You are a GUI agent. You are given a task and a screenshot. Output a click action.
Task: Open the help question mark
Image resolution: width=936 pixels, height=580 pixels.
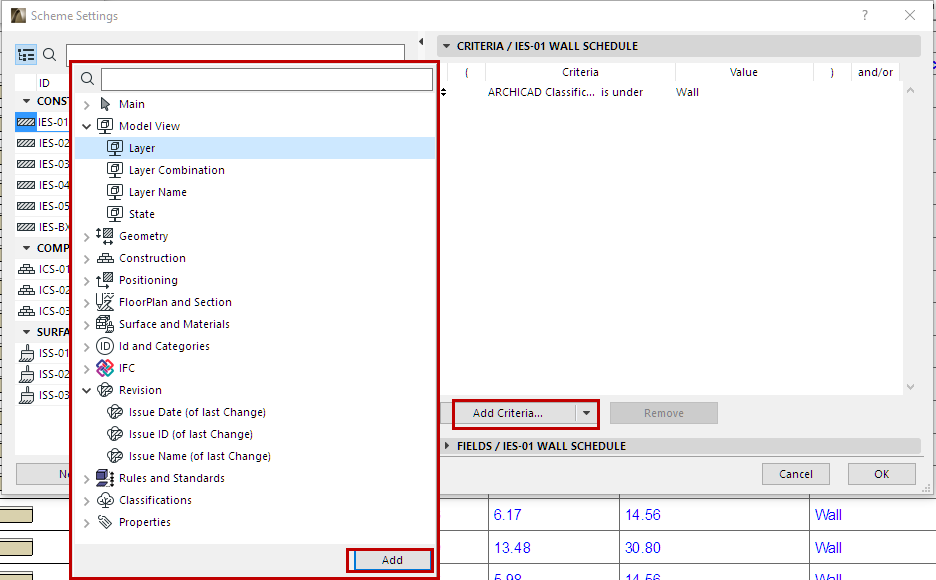click(x=864, y=16)
